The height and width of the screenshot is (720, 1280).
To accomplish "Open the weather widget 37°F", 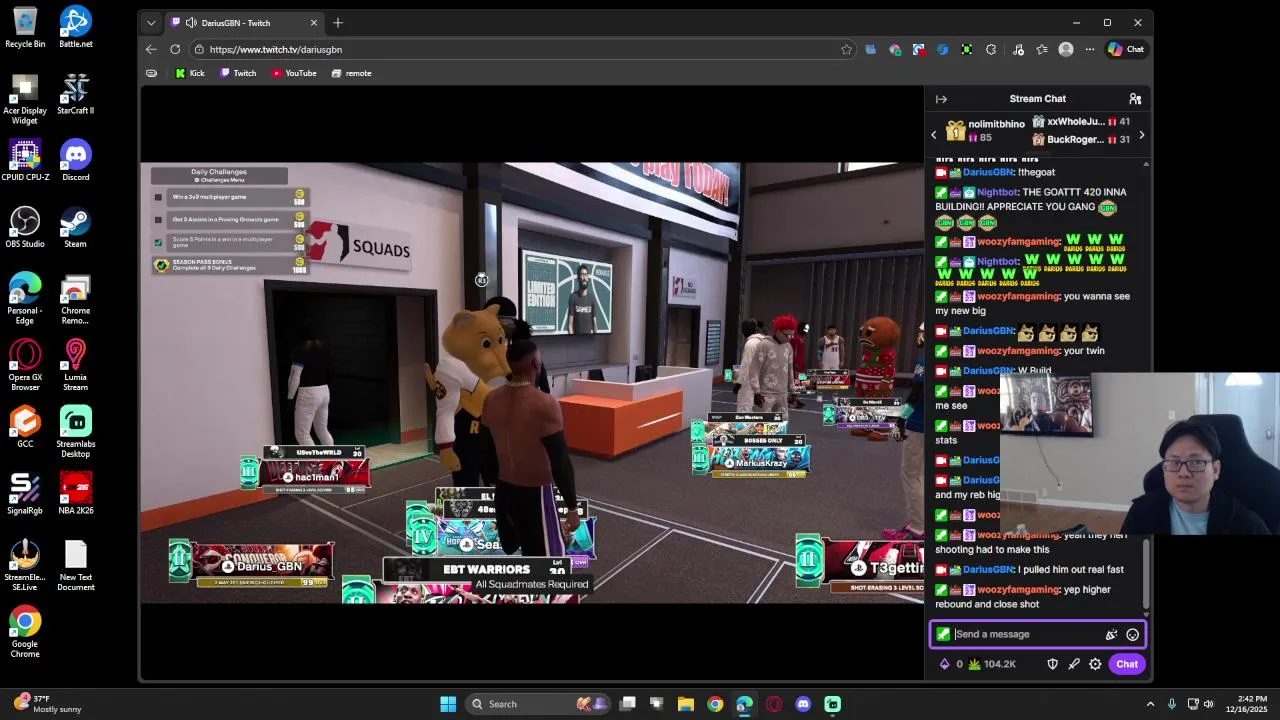I will (x=47, y=704).
